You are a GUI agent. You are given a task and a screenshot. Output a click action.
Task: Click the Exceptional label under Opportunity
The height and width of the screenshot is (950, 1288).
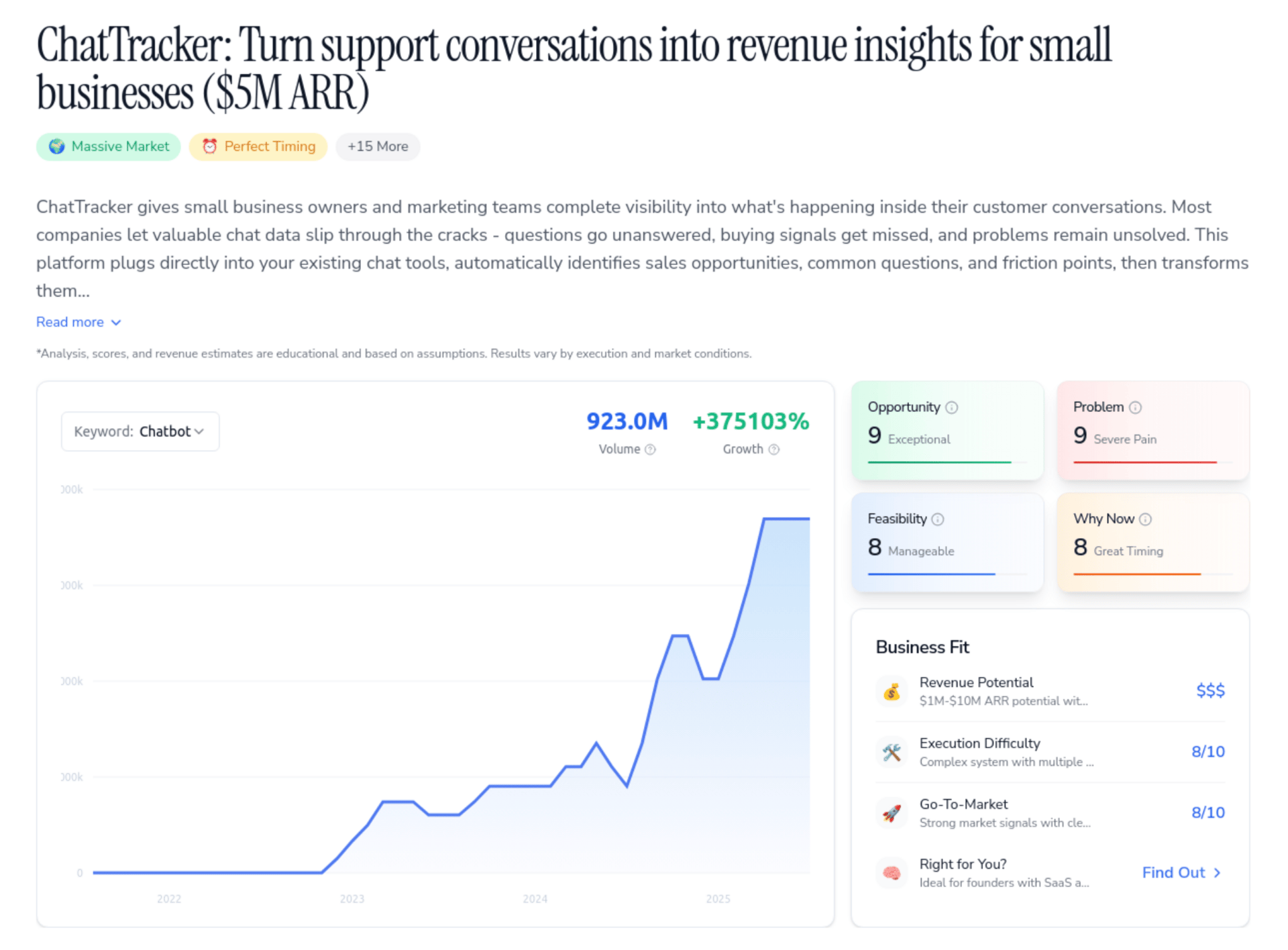(x=919, y=439)
